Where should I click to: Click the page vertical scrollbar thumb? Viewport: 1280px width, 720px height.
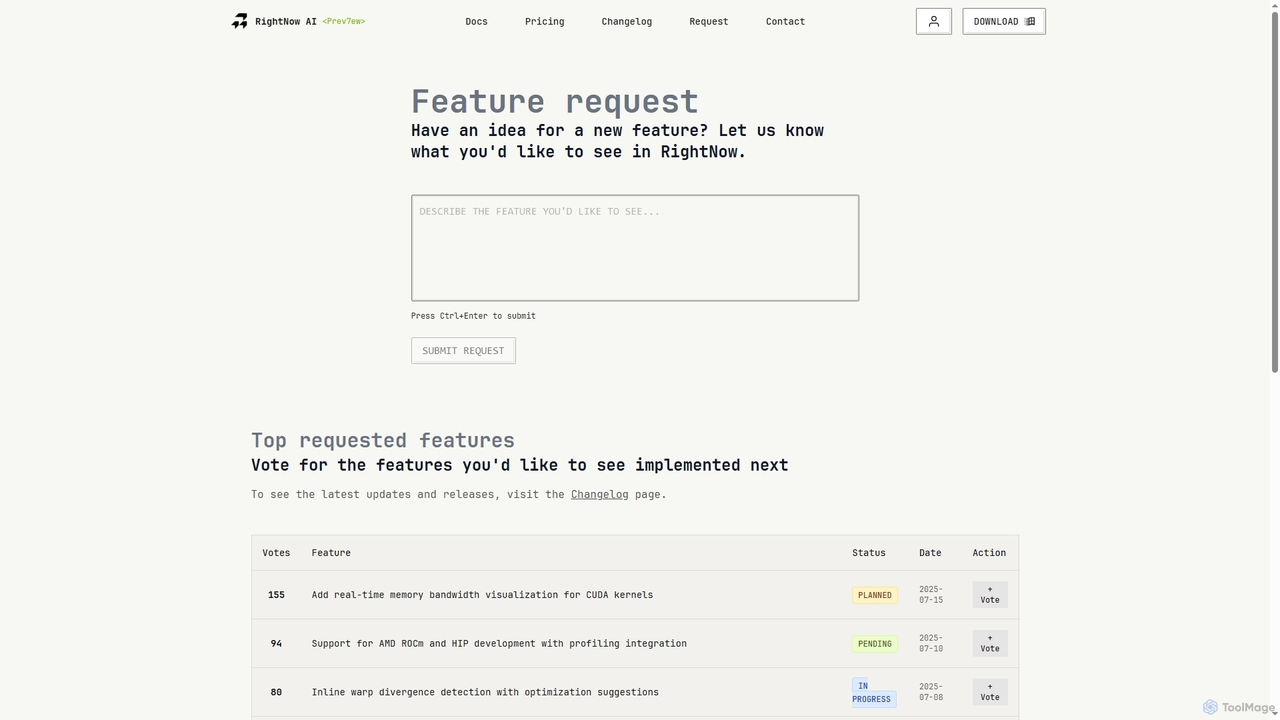pos(1275,190)
